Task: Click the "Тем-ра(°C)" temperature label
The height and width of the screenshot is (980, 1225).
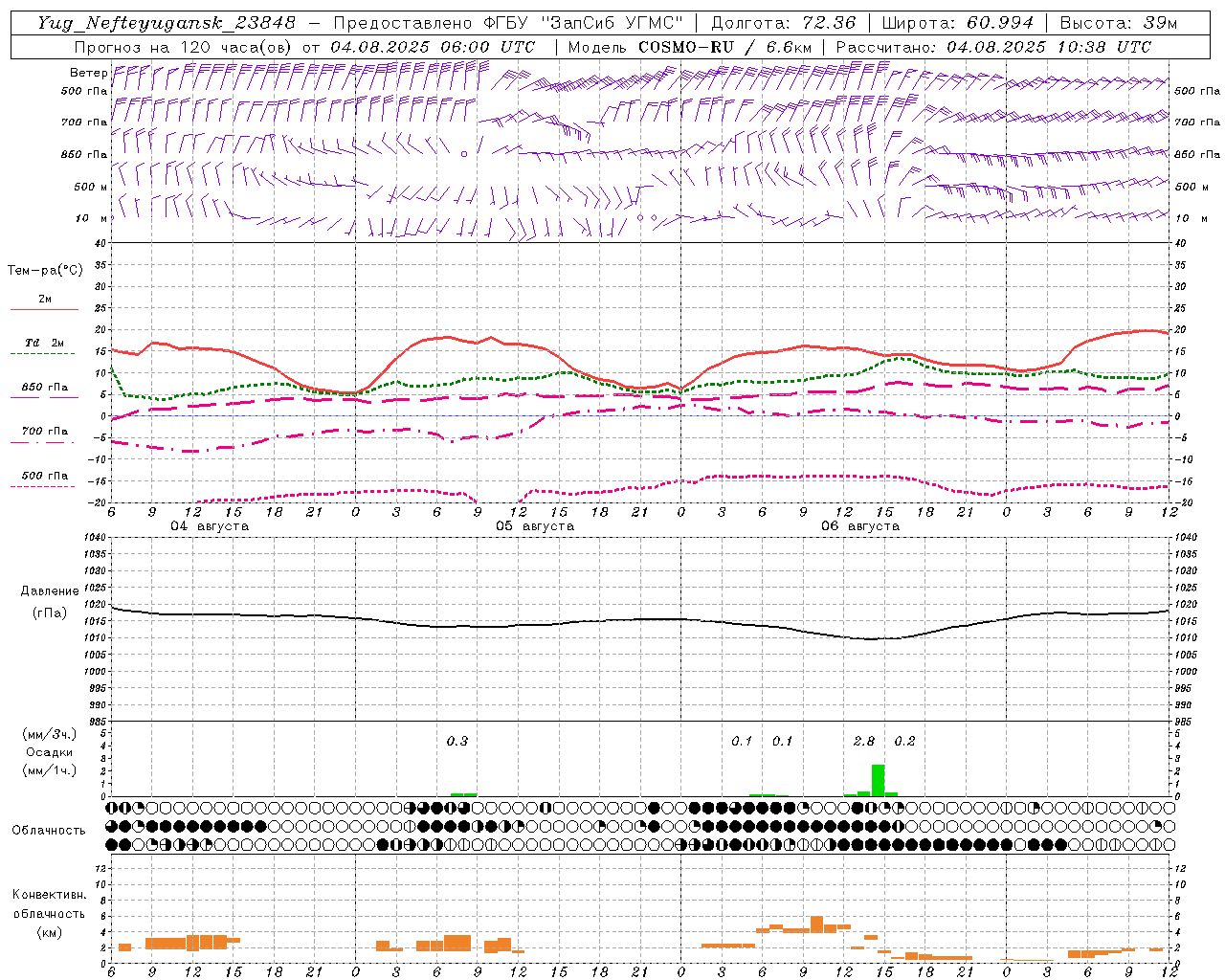Action: pos(45,271)
